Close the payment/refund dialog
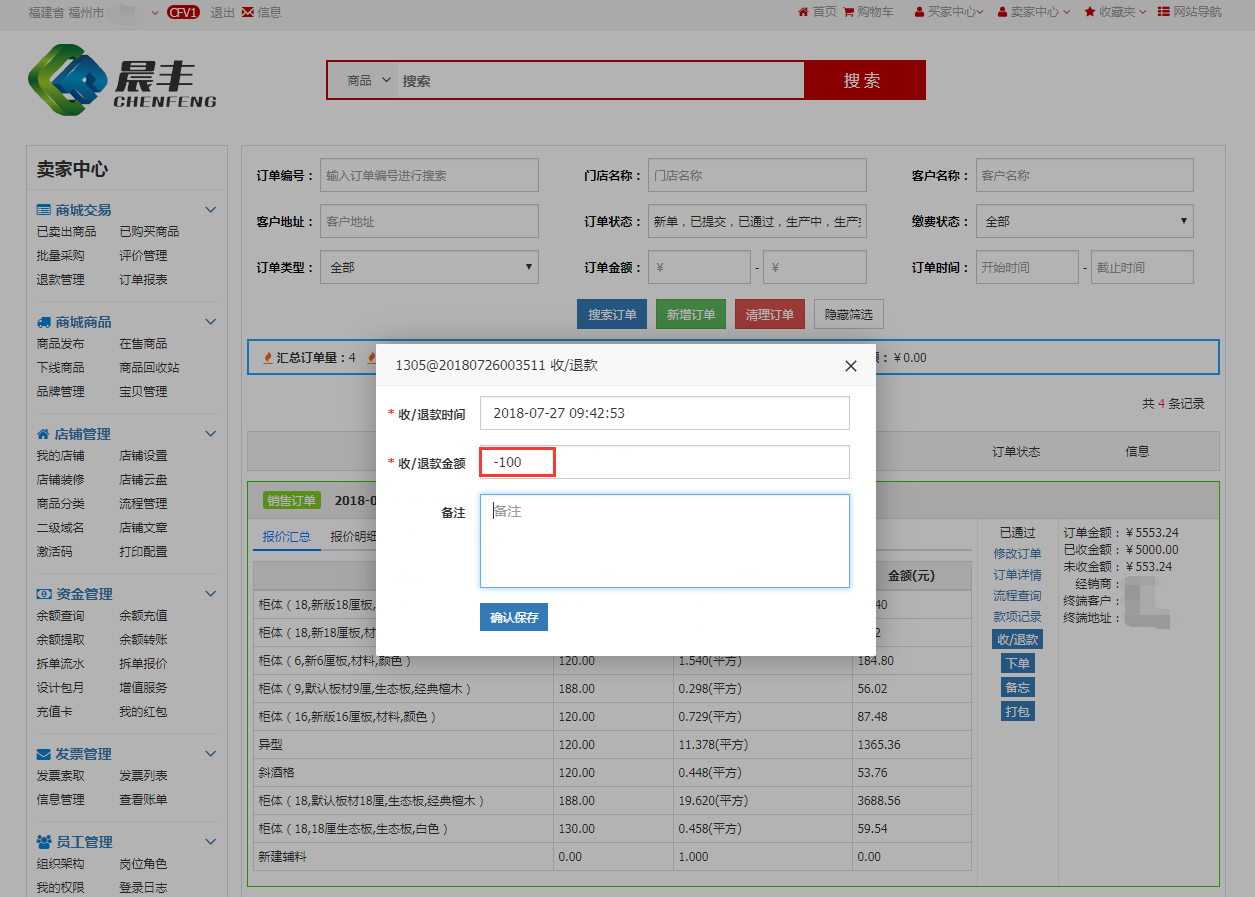1255x897 pixels. coord(851,366)
